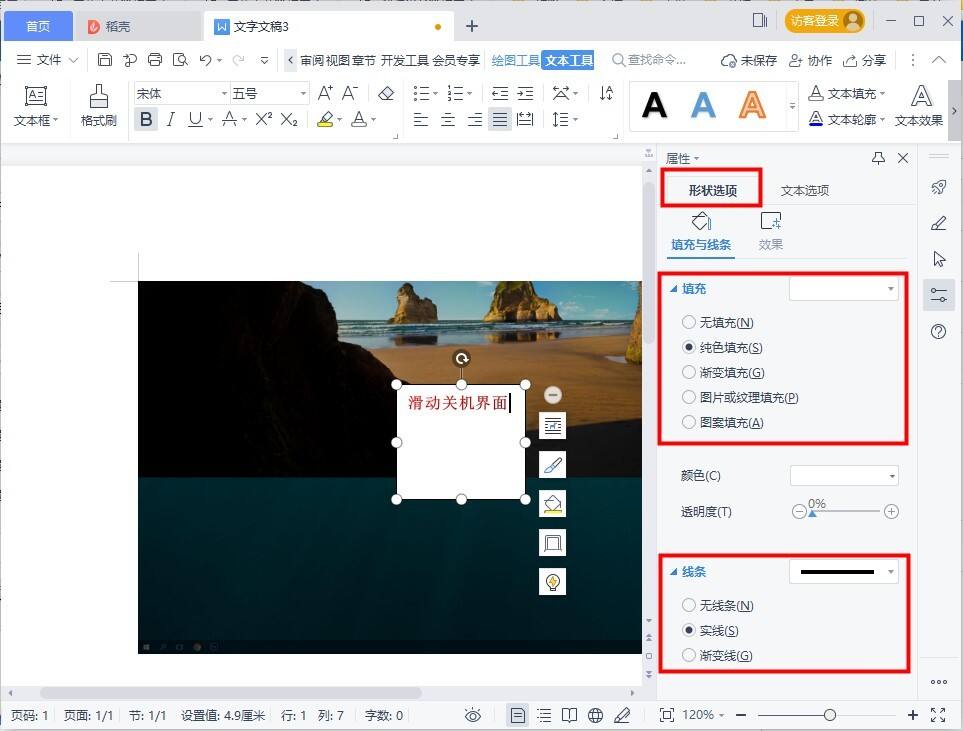
Task: Decrease font size
Action: click(x=349, y=93)
